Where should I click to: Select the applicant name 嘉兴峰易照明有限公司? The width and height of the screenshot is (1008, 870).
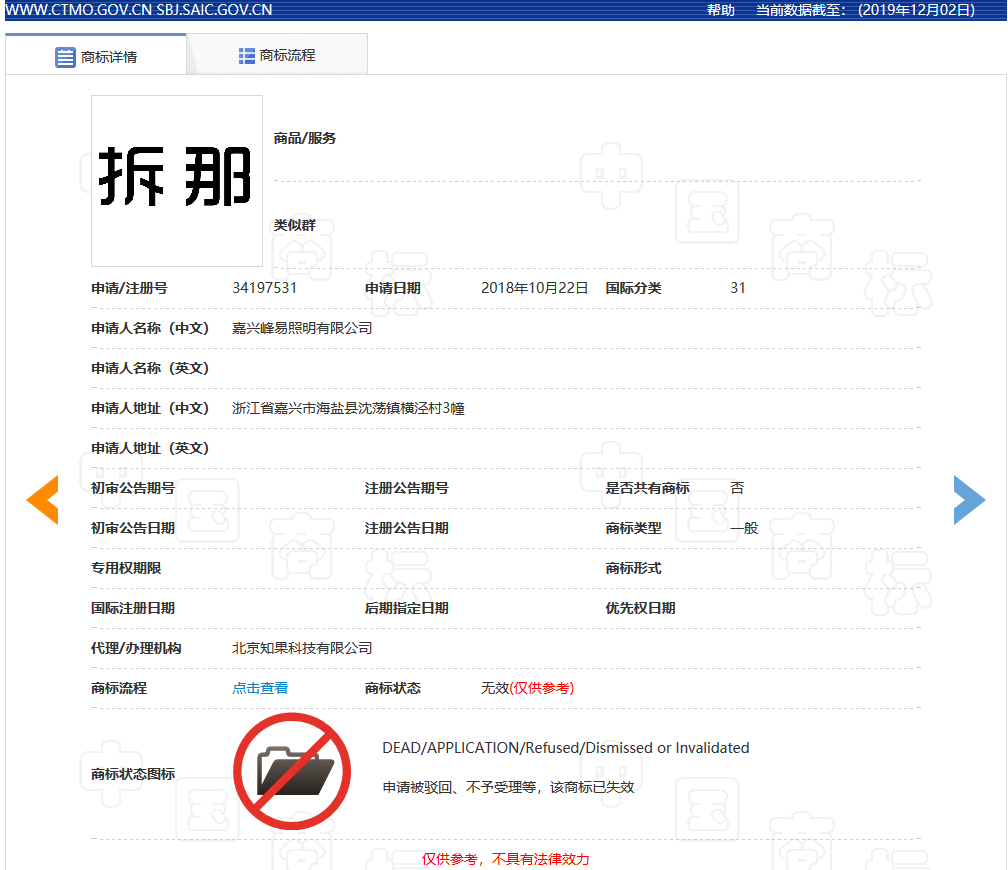tap(300, 328)
